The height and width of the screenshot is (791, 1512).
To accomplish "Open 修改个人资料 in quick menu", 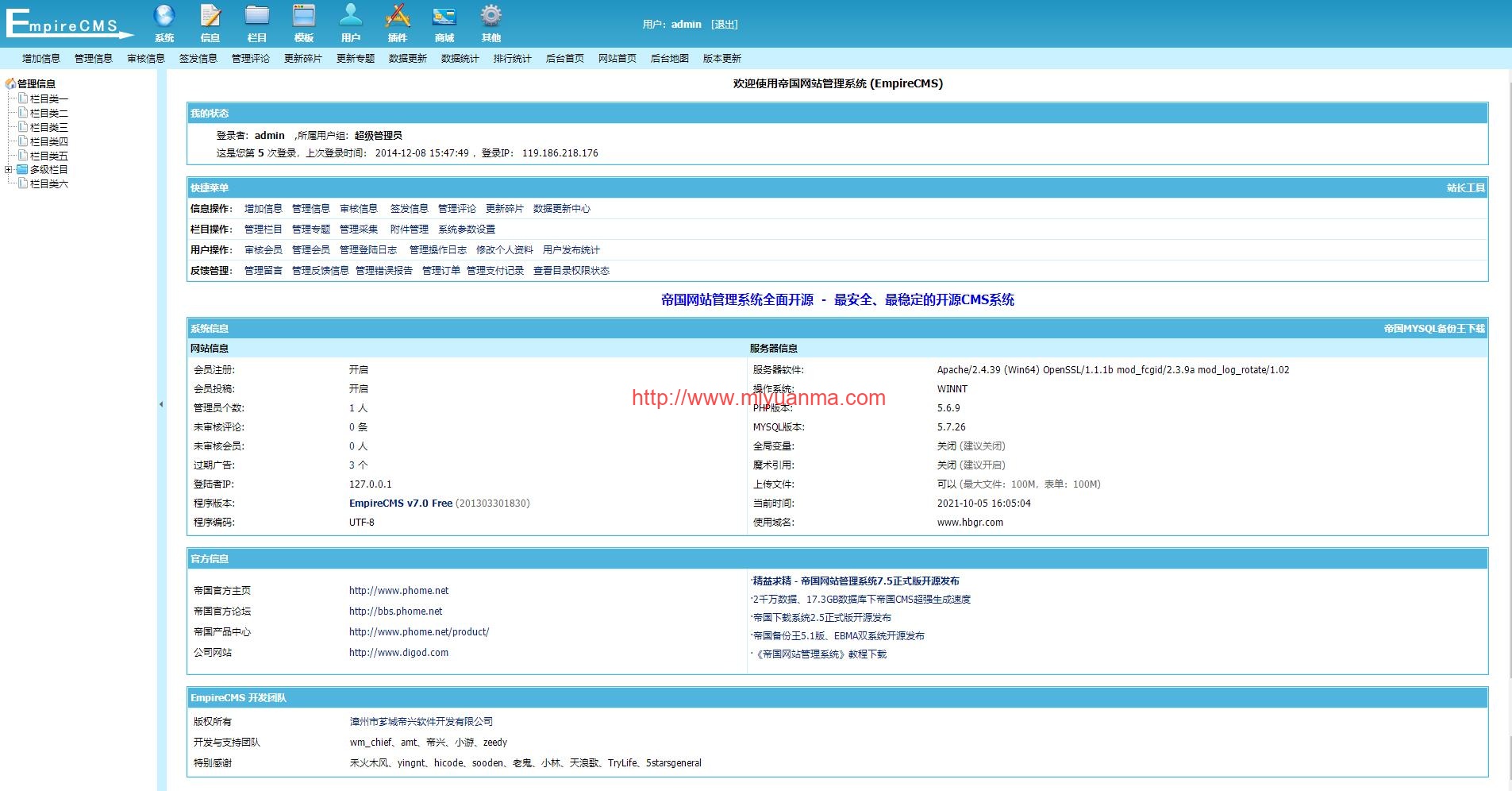I will point(505,250).
